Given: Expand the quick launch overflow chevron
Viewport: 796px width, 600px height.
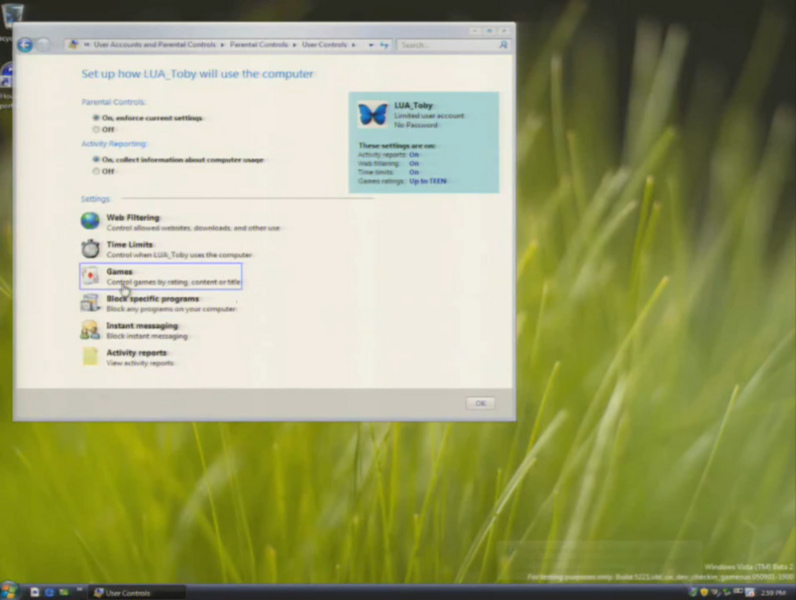Looking at the screenshot, I should (x=79, y=590).
